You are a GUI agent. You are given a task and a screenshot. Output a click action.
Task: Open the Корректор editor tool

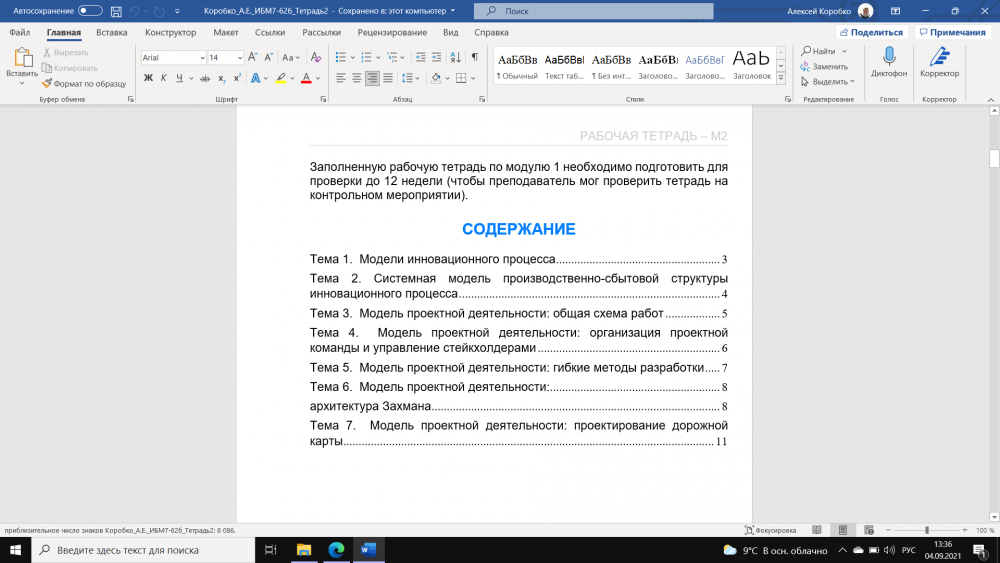click(x=939, y=64)
